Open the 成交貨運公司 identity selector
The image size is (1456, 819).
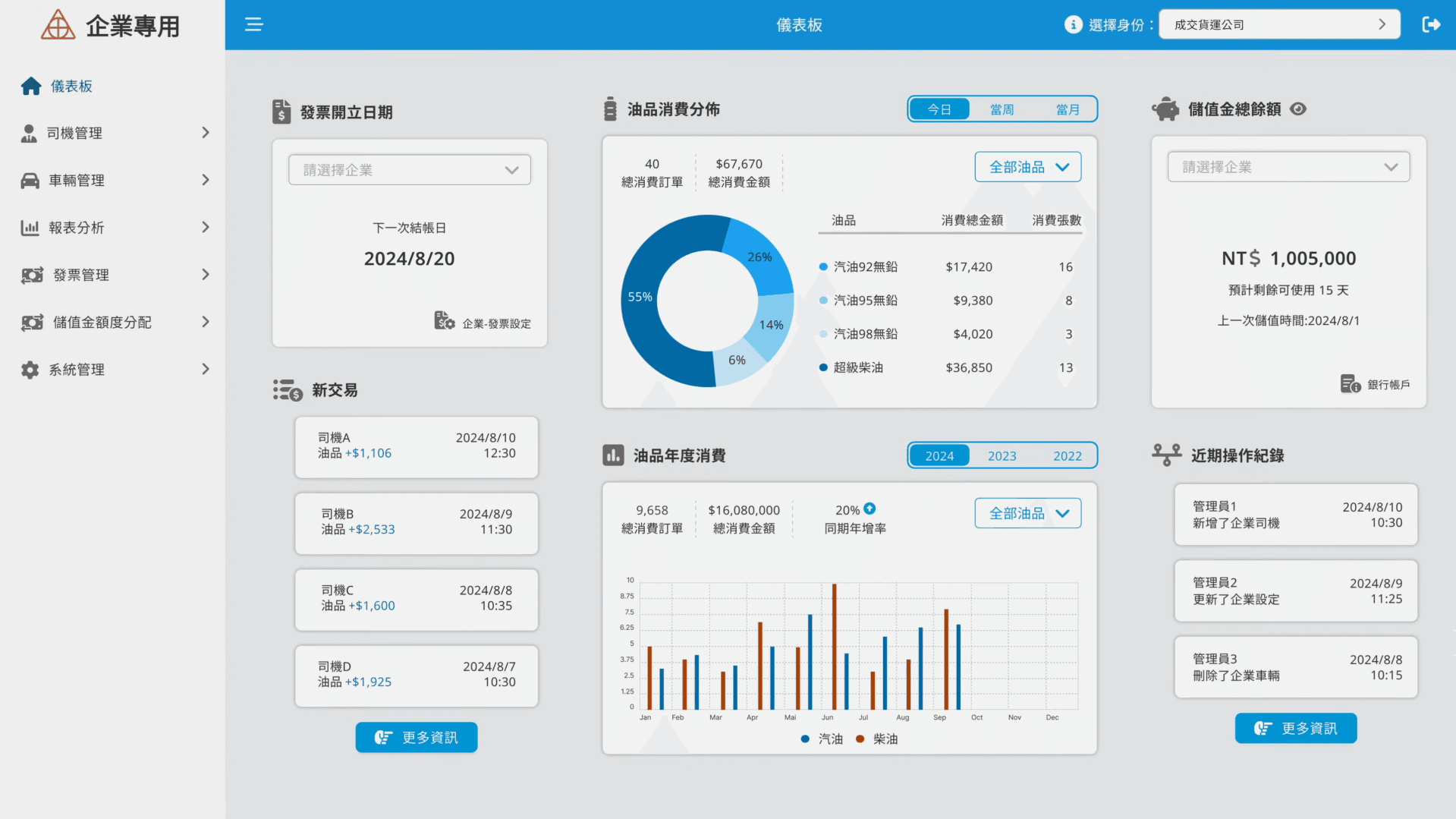tap(1279, 24)
